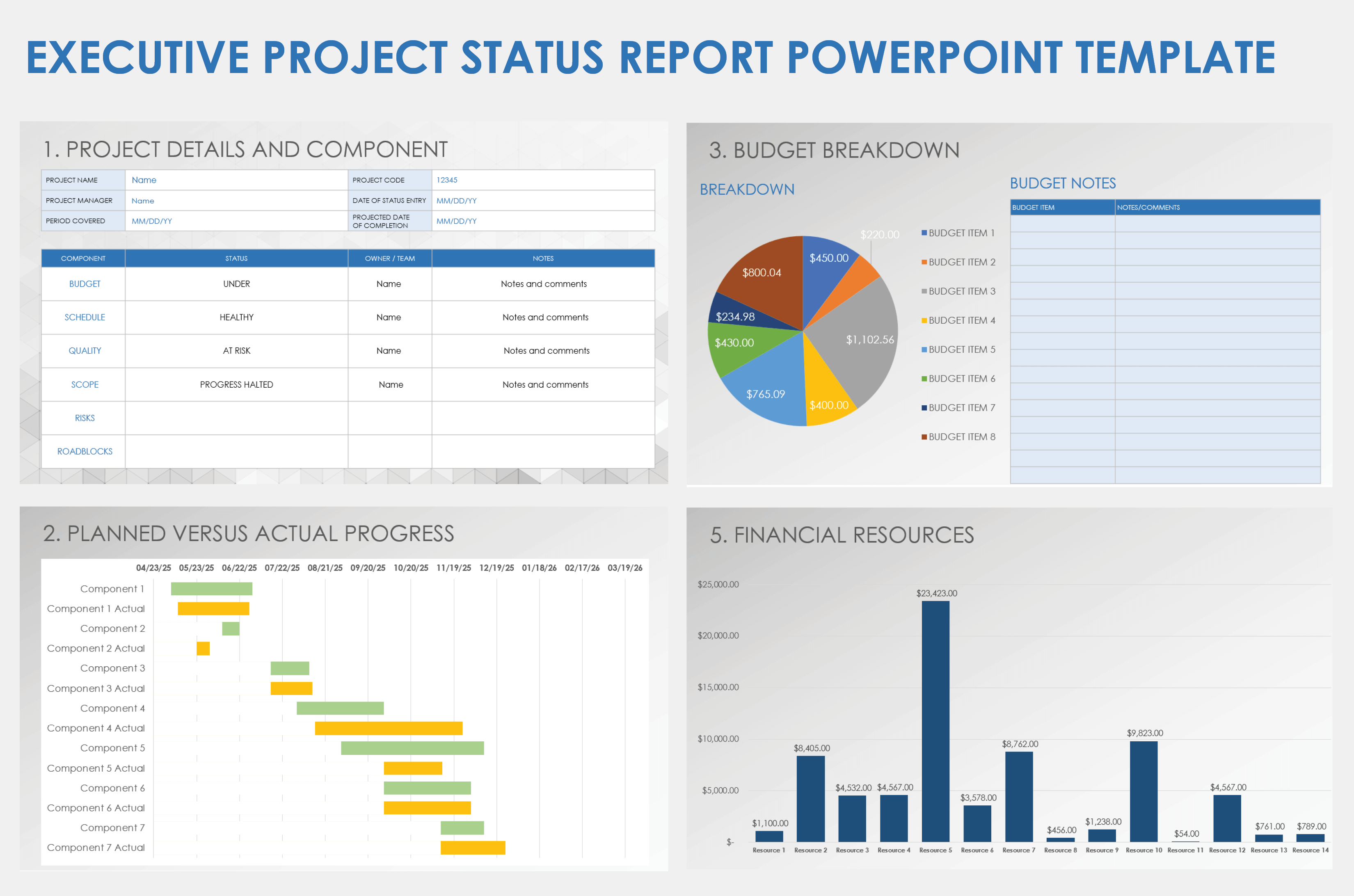1354x896 pixels.
Task: Click the $3,578.00 data label
Action: (x=978, y=798)
